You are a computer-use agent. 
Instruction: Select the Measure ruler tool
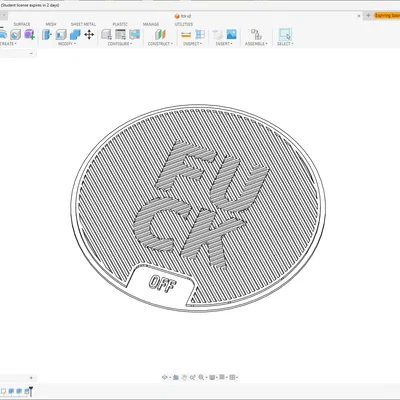pyautogui.click(x=186, y=35)
